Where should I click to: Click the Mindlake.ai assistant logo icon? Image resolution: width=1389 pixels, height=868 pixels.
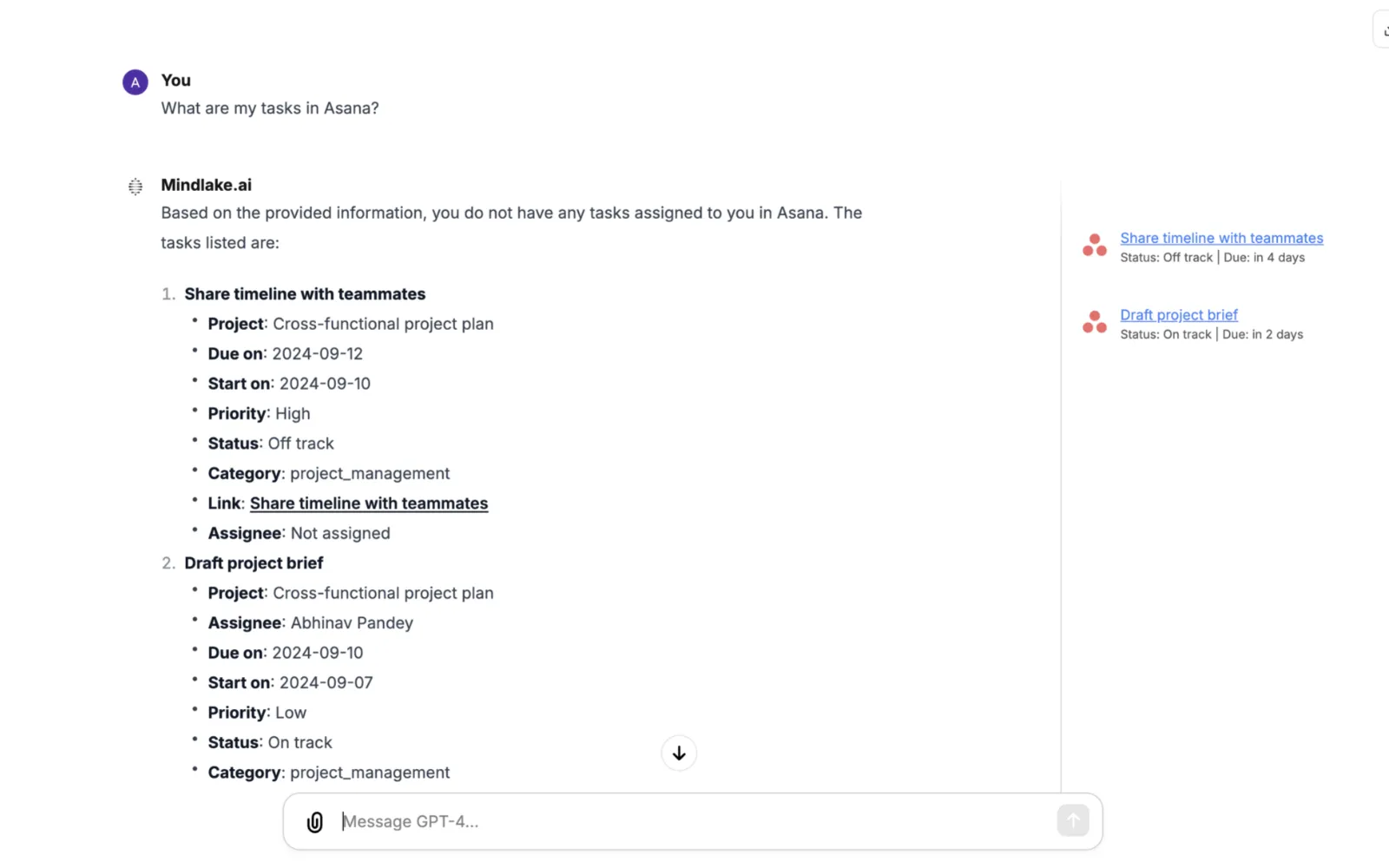click(135, 187)
